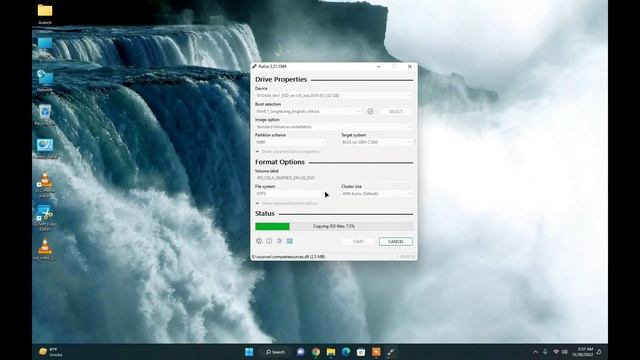Open the clock and date in taskbar
The image size is (640, 360).
tap(584, 352)
